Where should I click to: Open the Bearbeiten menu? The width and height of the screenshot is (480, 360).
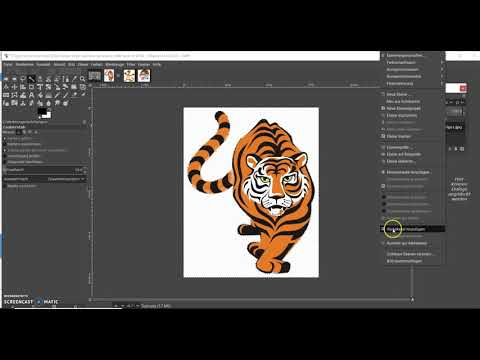pyautogui.click(x=25, y=64)
